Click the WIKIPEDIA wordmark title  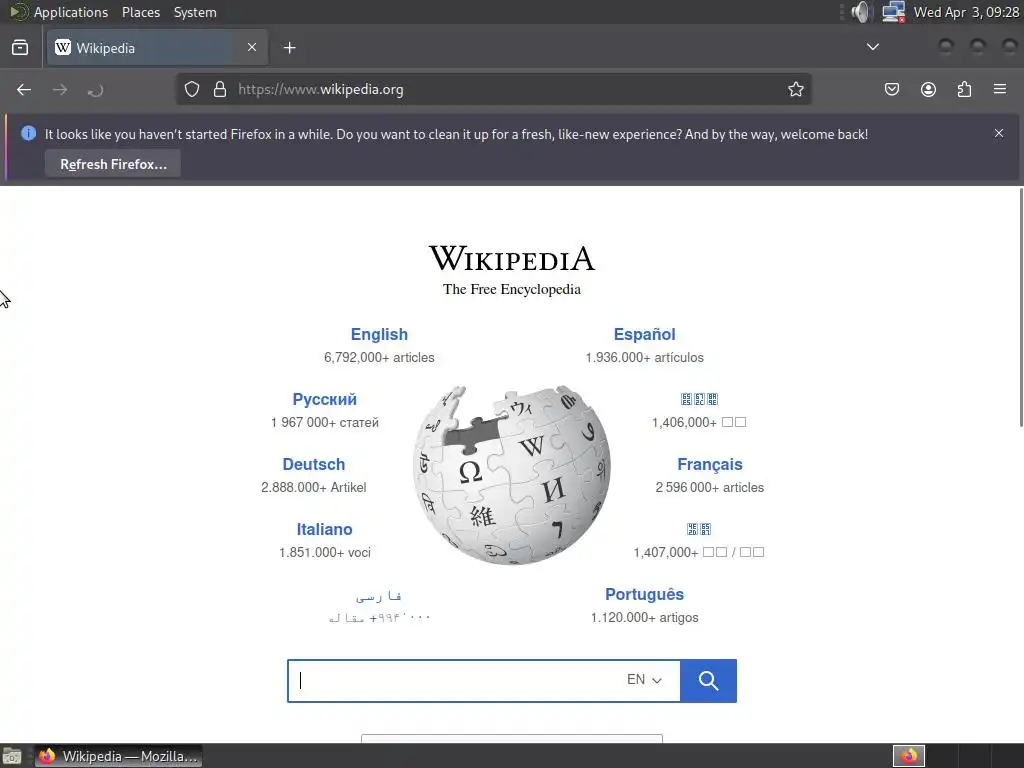click(x=512, y=258)
